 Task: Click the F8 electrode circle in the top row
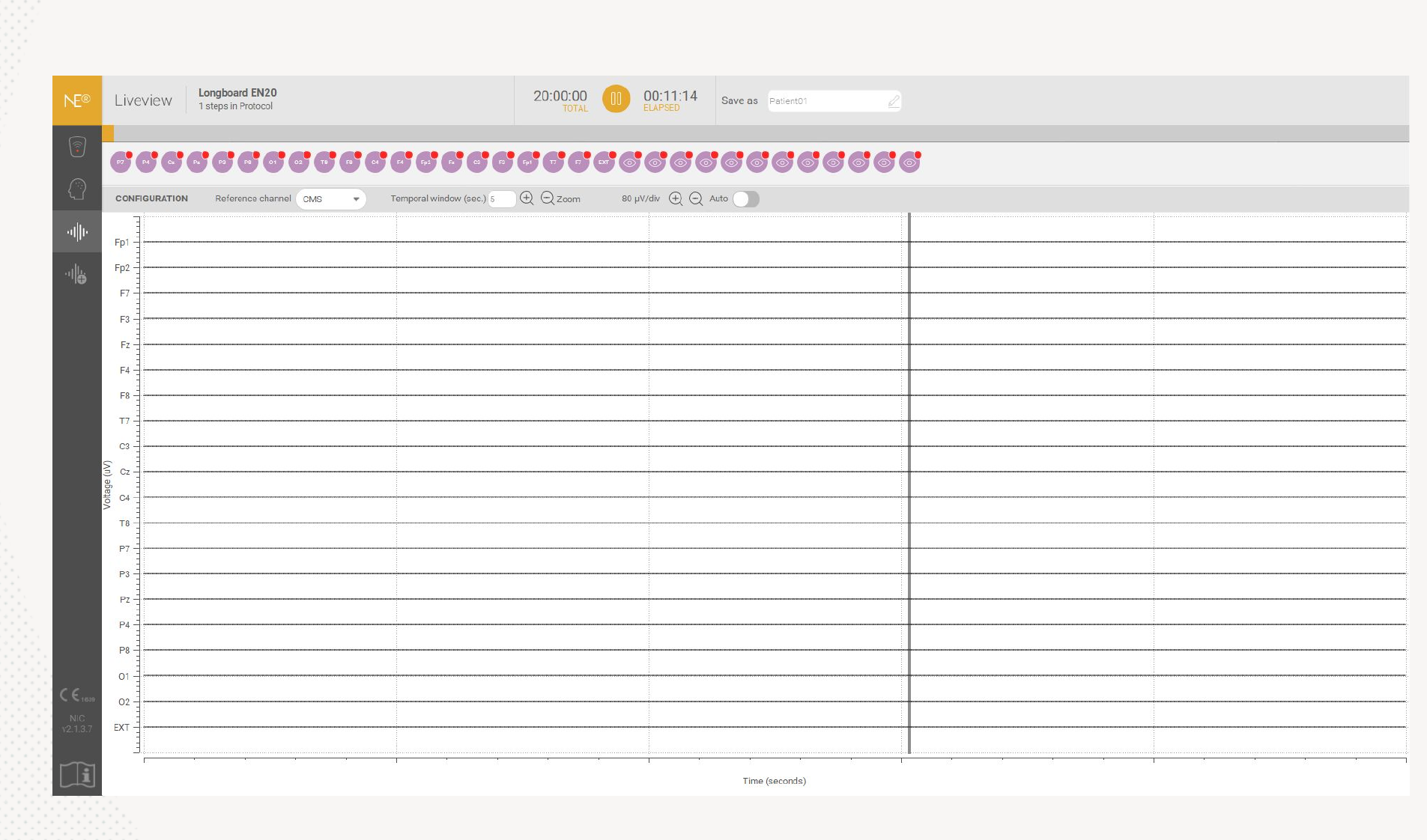tap(350, 162)
